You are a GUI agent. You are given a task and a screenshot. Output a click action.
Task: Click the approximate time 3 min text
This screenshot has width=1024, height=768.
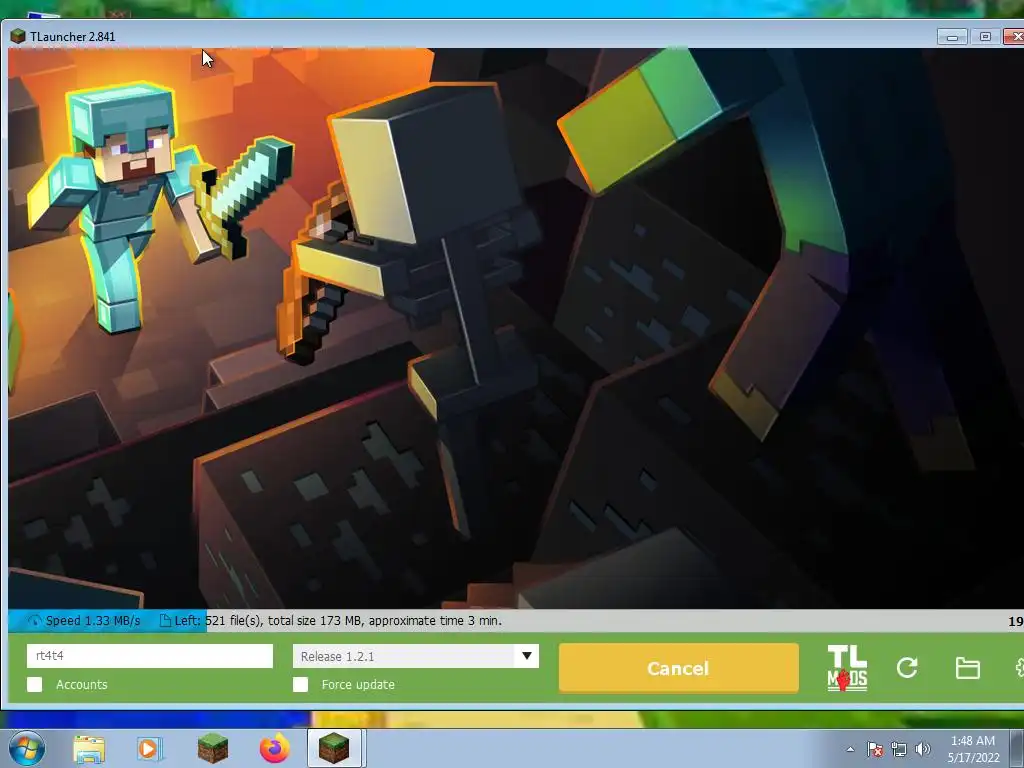pyautogui.click(x=436, y=621)
